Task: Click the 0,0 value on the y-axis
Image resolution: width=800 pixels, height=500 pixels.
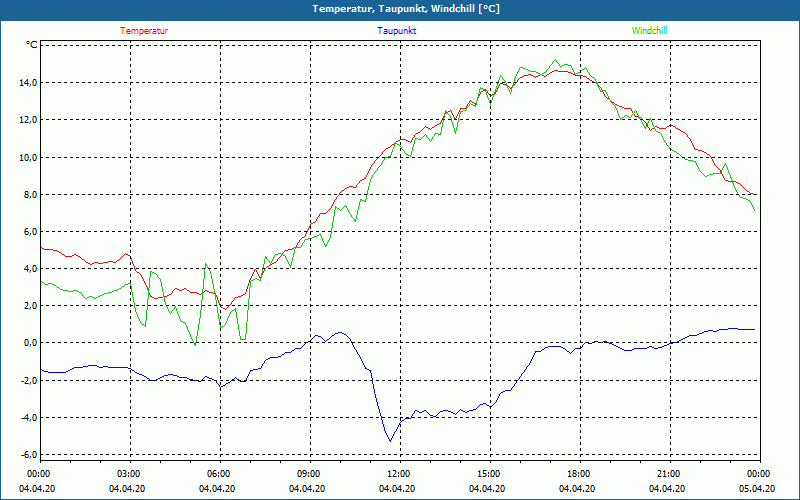Action: pyautogui.click(x=30, y=343)
